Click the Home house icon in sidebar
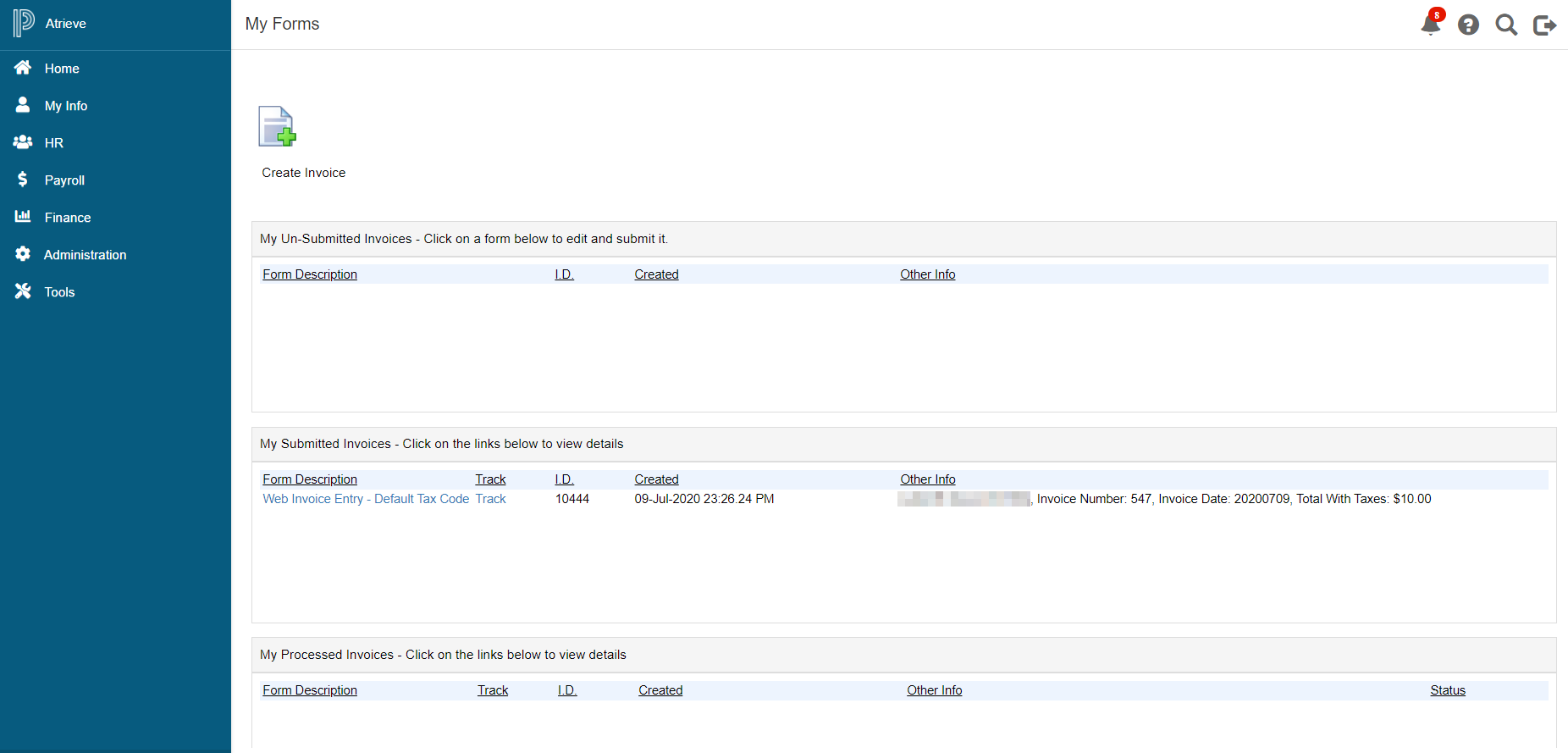 point(23,68)
